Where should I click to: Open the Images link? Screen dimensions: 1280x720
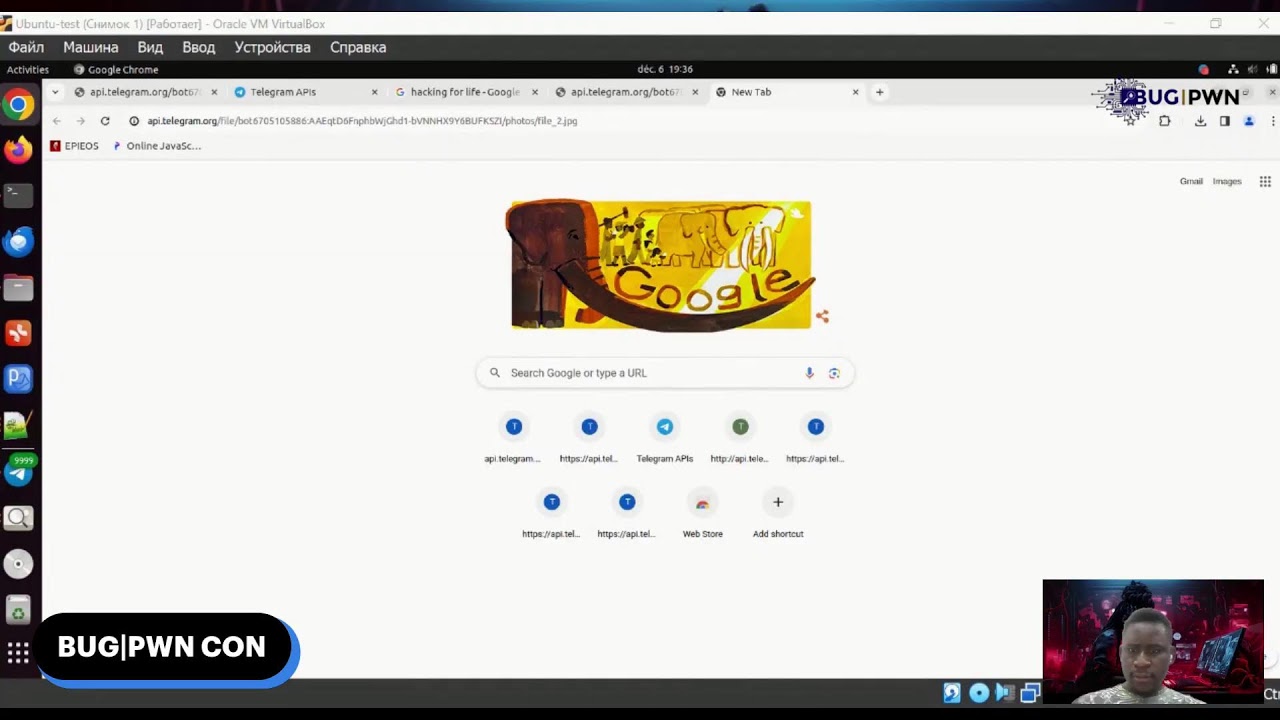(x=1227, y=181)
